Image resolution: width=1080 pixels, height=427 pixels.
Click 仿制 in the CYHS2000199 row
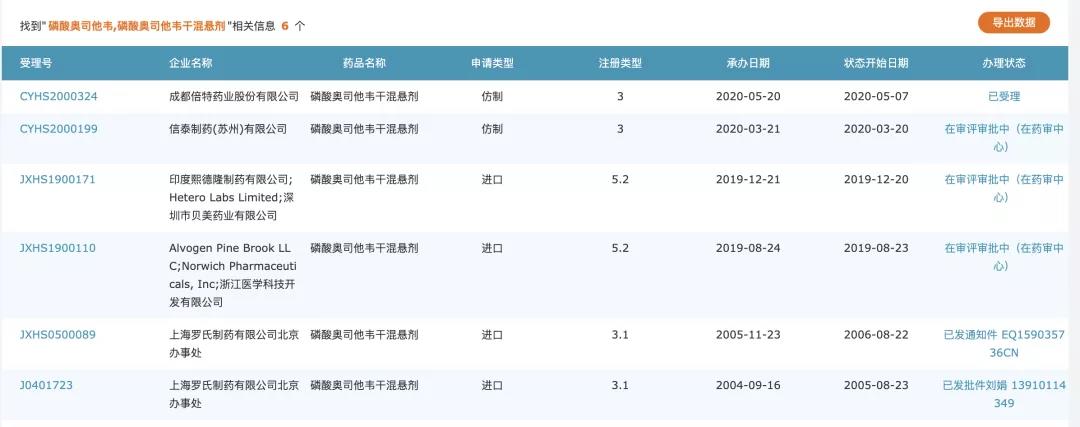click(492, 129)
